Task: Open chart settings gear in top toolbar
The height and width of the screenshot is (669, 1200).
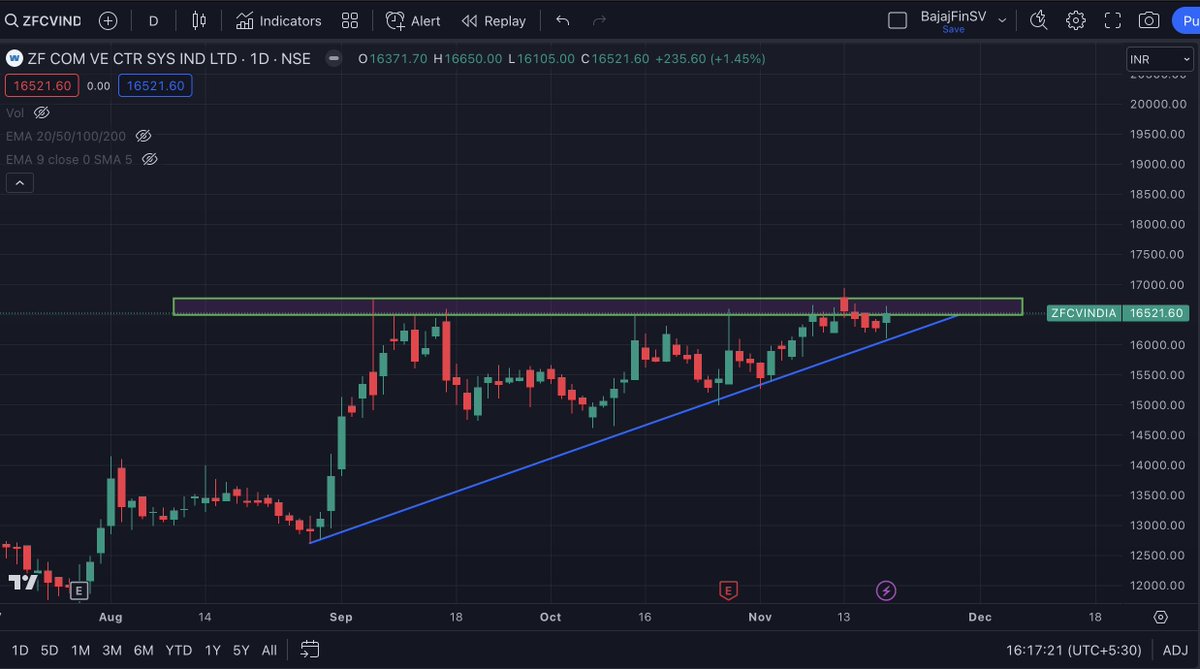Action: pyautogui.click(x=1076, y=20)
